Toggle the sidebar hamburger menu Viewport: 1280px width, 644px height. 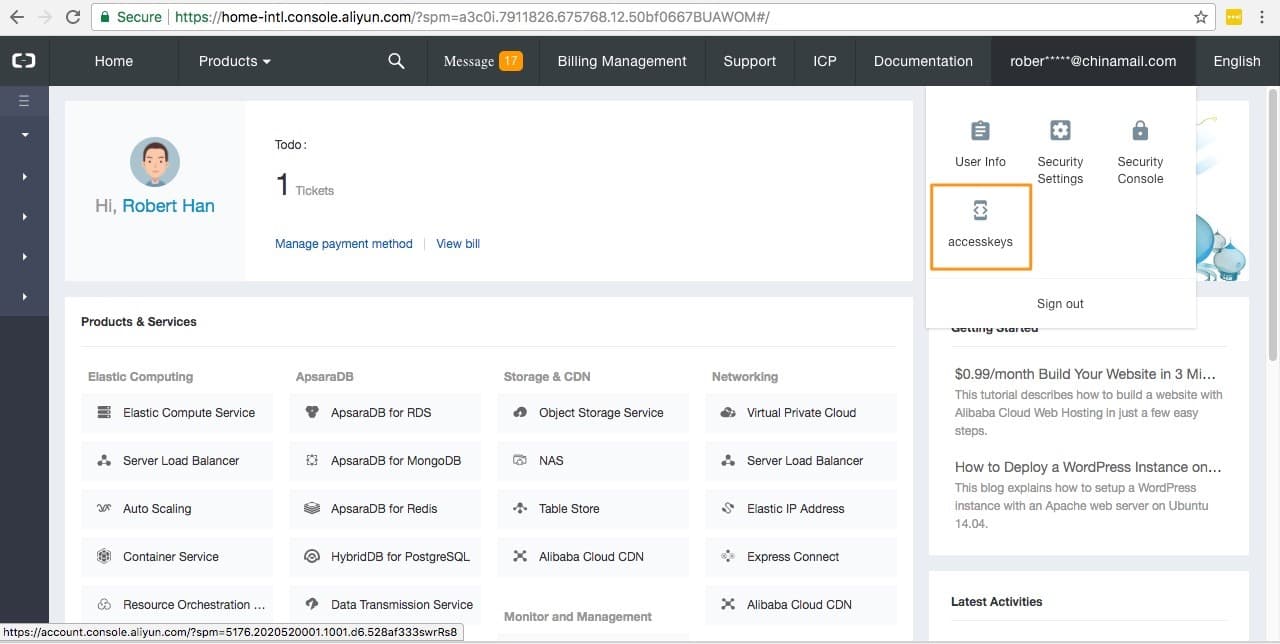[x=24, y=101]
